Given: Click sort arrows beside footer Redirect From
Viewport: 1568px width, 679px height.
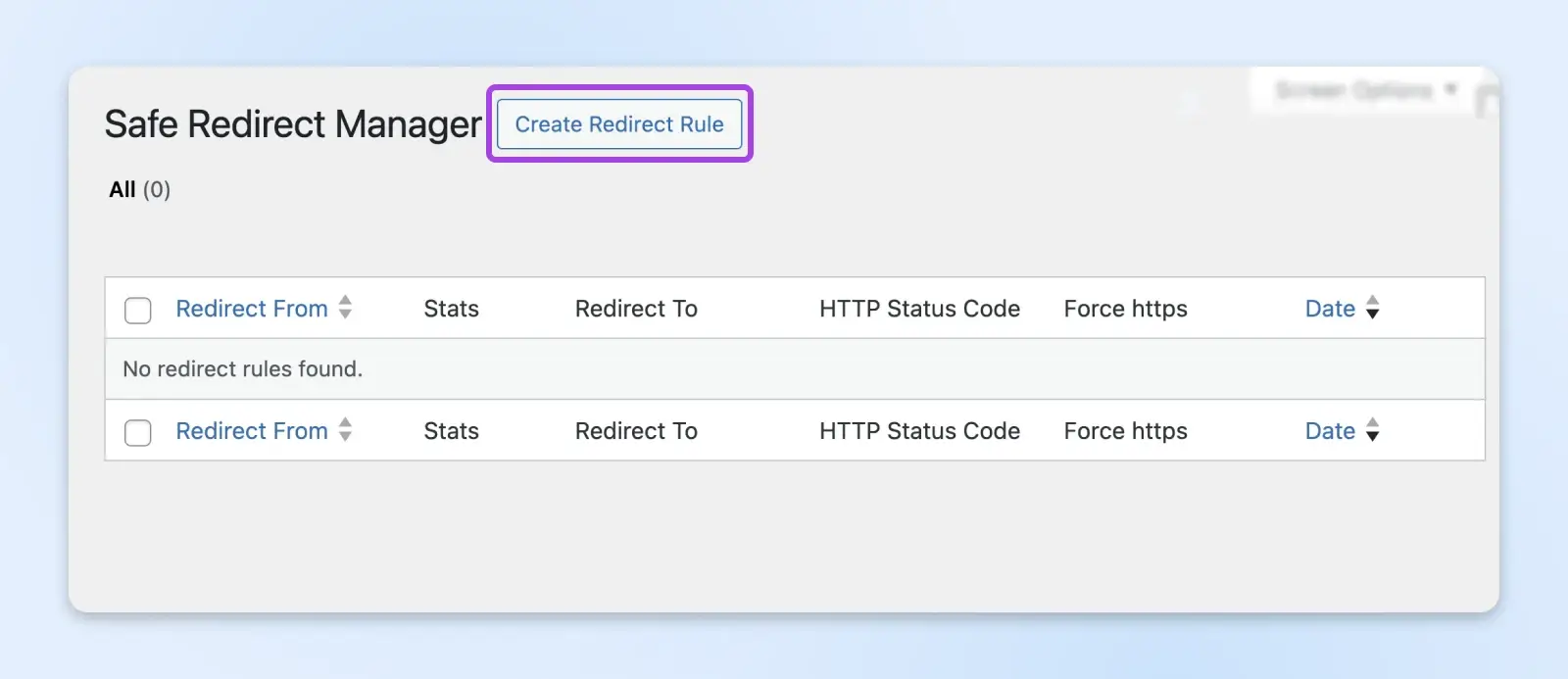Looking at the screenshot, I should click(345, 430).
